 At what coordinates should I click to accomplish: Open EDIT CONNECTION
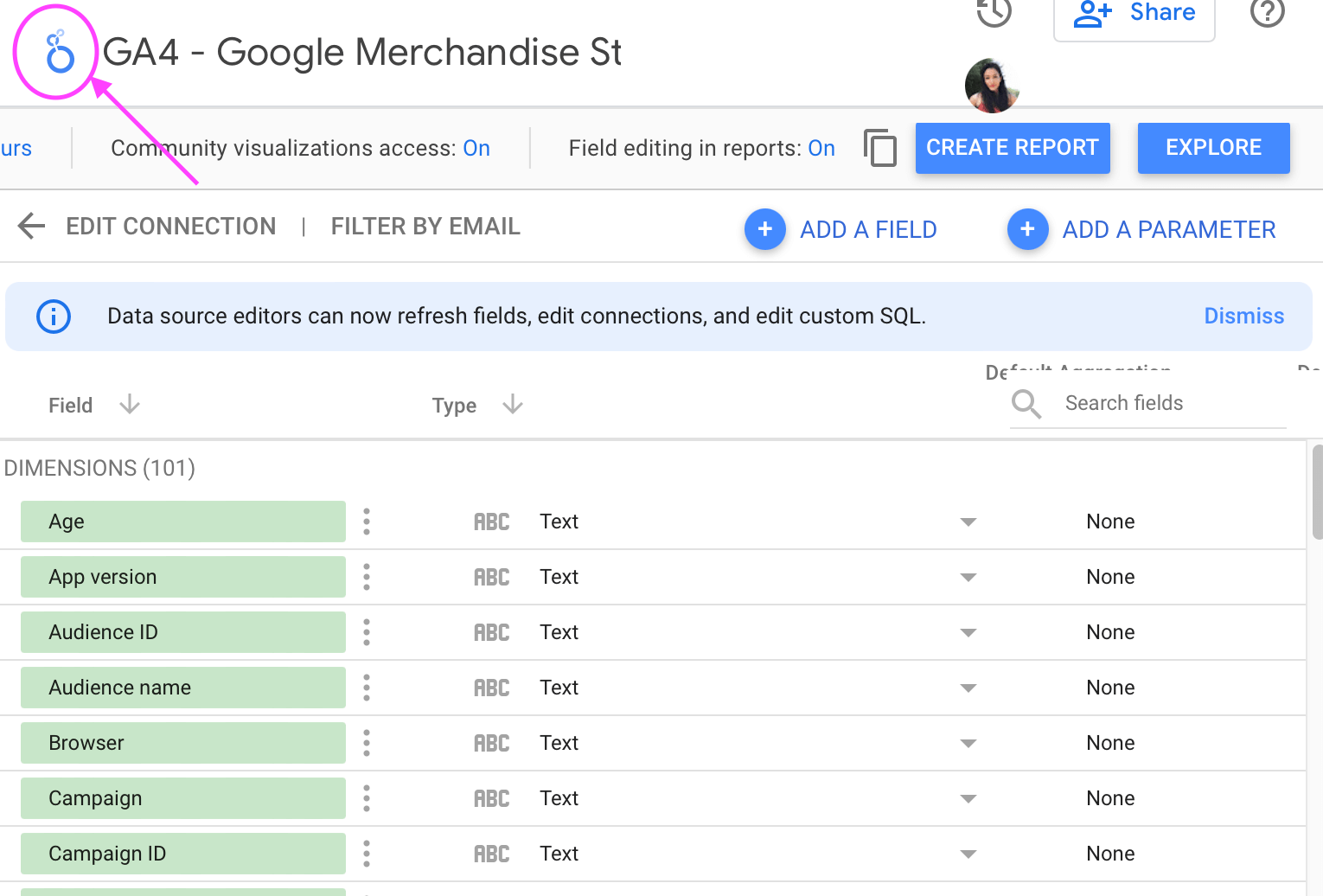click(x=171, y=227)
